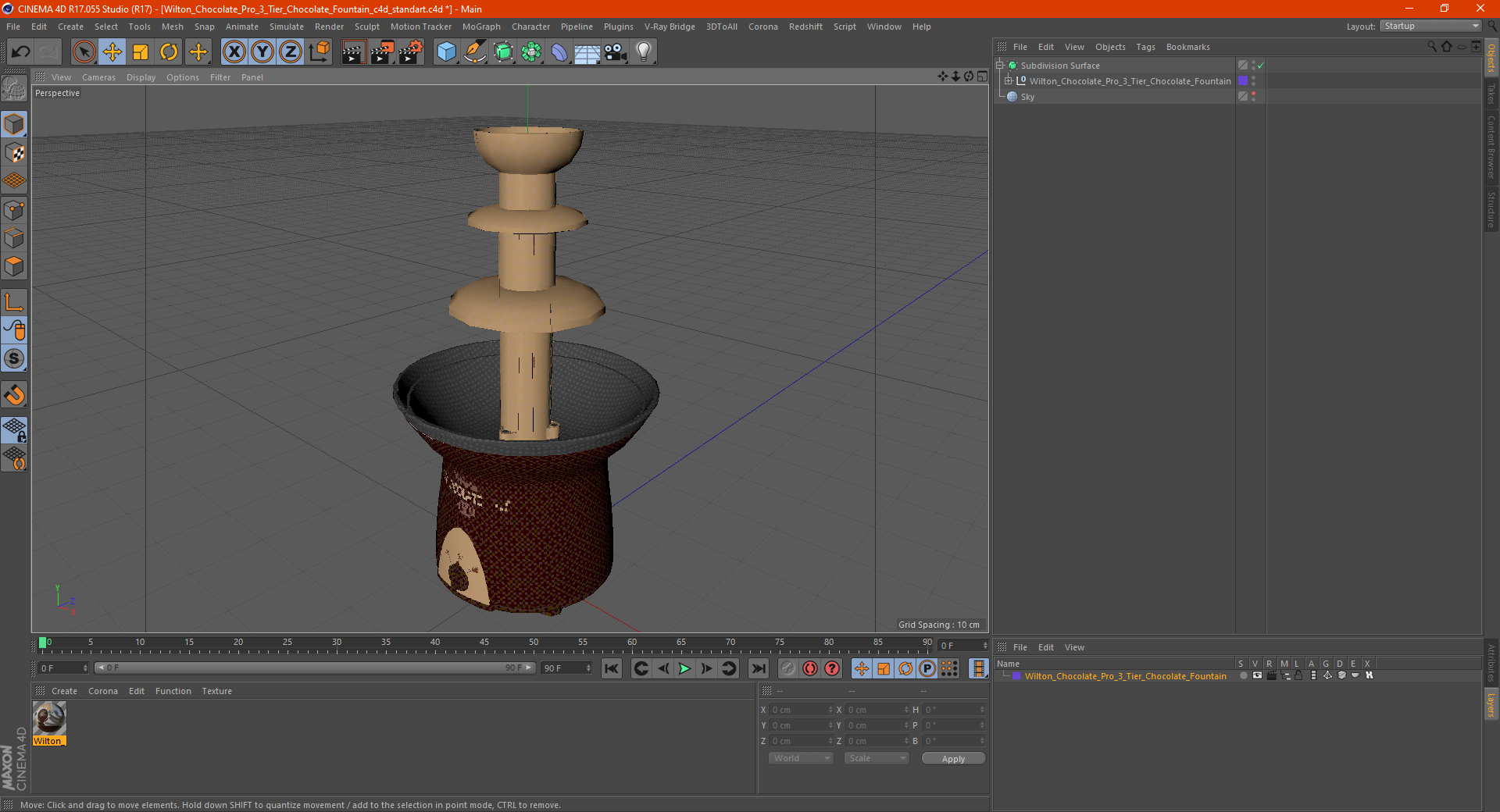Open the Mesh menu
The height and width of the screenshot is (812, 1500).
pos(172,27)
